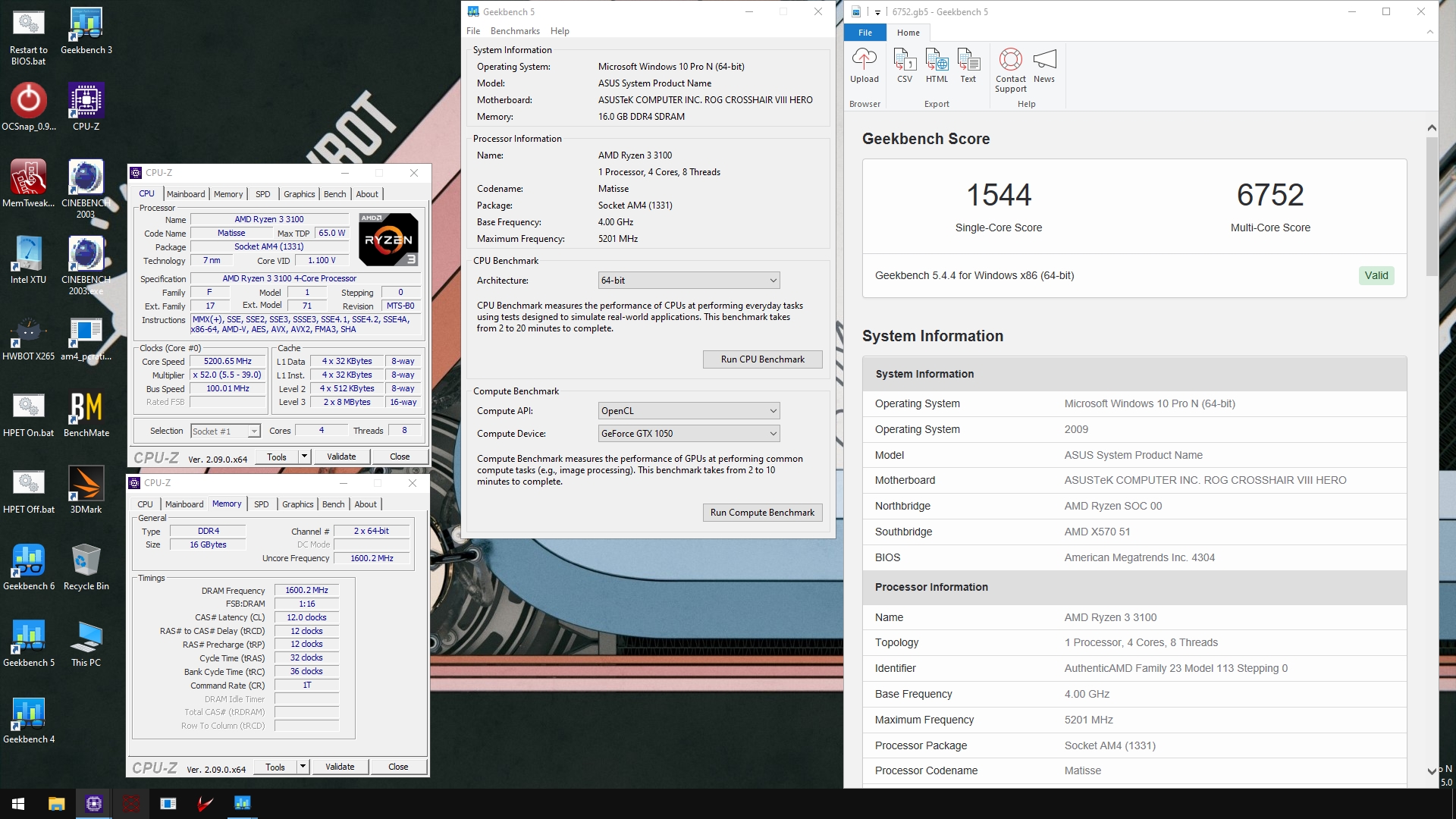Run HPET Off.bat desktop icon
The width and height of the screenshot is (1456, 819).
coord(28,490)
